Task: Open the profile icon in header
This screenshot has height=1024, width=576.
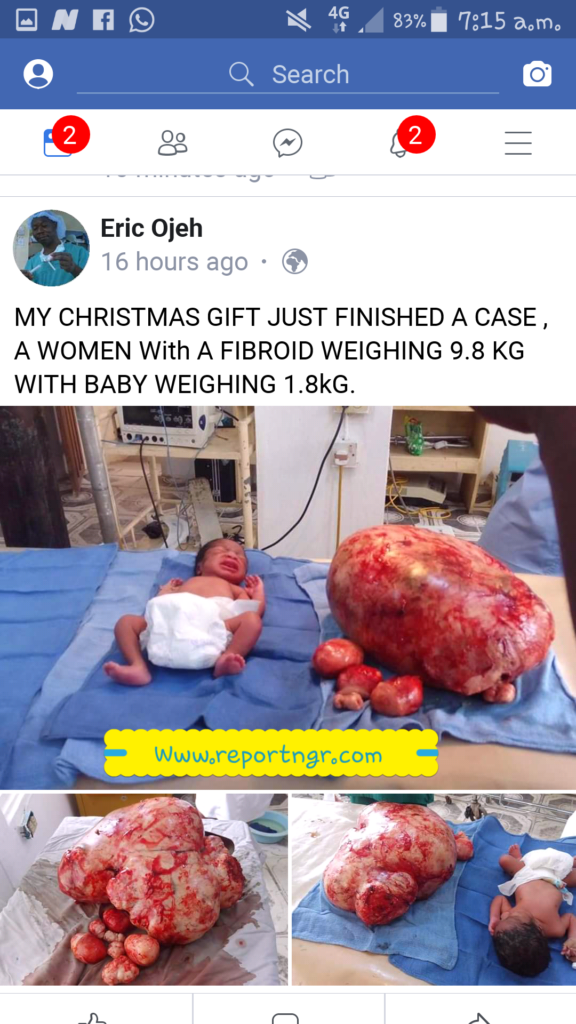Action: pyautogui.click(x=38, y=74)
